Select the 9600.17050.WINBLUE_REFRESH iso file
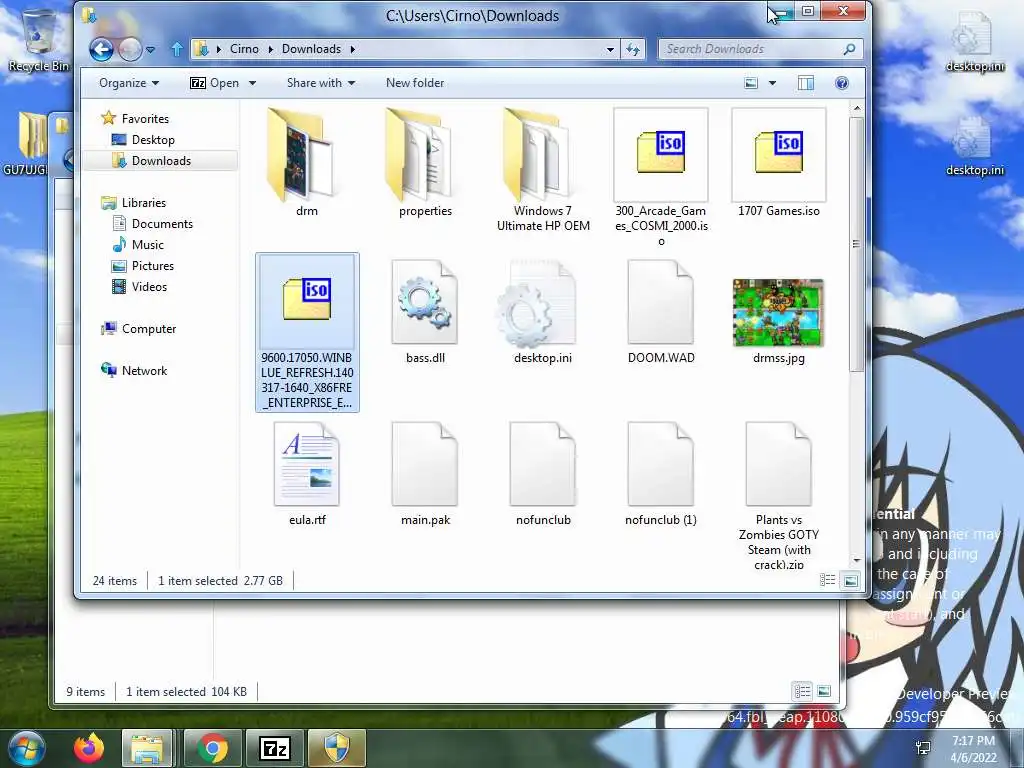Viewport: 1024px width, 768px height. tap(307, 332)
